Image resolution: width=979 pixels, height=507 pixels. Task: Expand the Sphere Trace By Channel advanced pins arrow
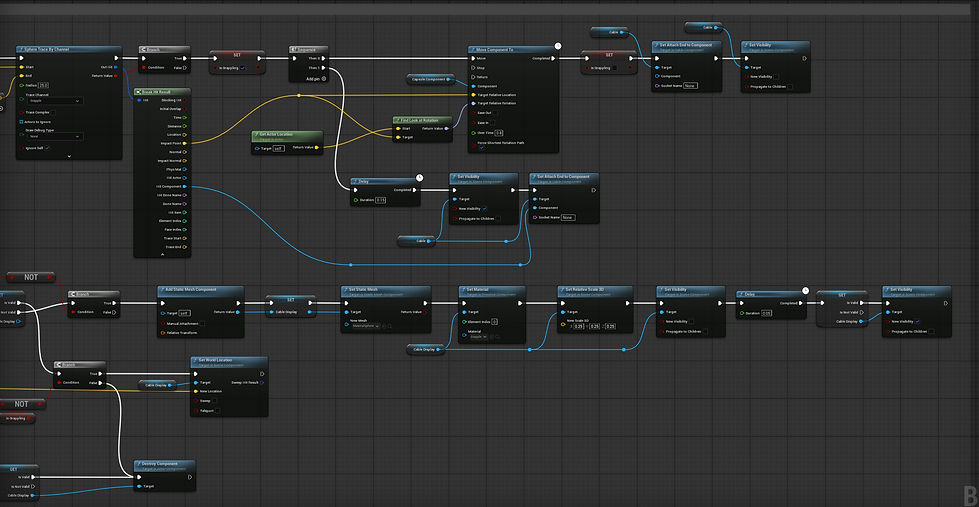(69, 155)
